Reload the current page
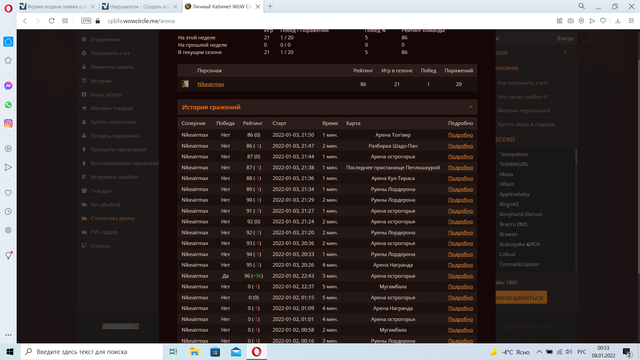Screen dimensions: 640x360 tap(51, 21)
